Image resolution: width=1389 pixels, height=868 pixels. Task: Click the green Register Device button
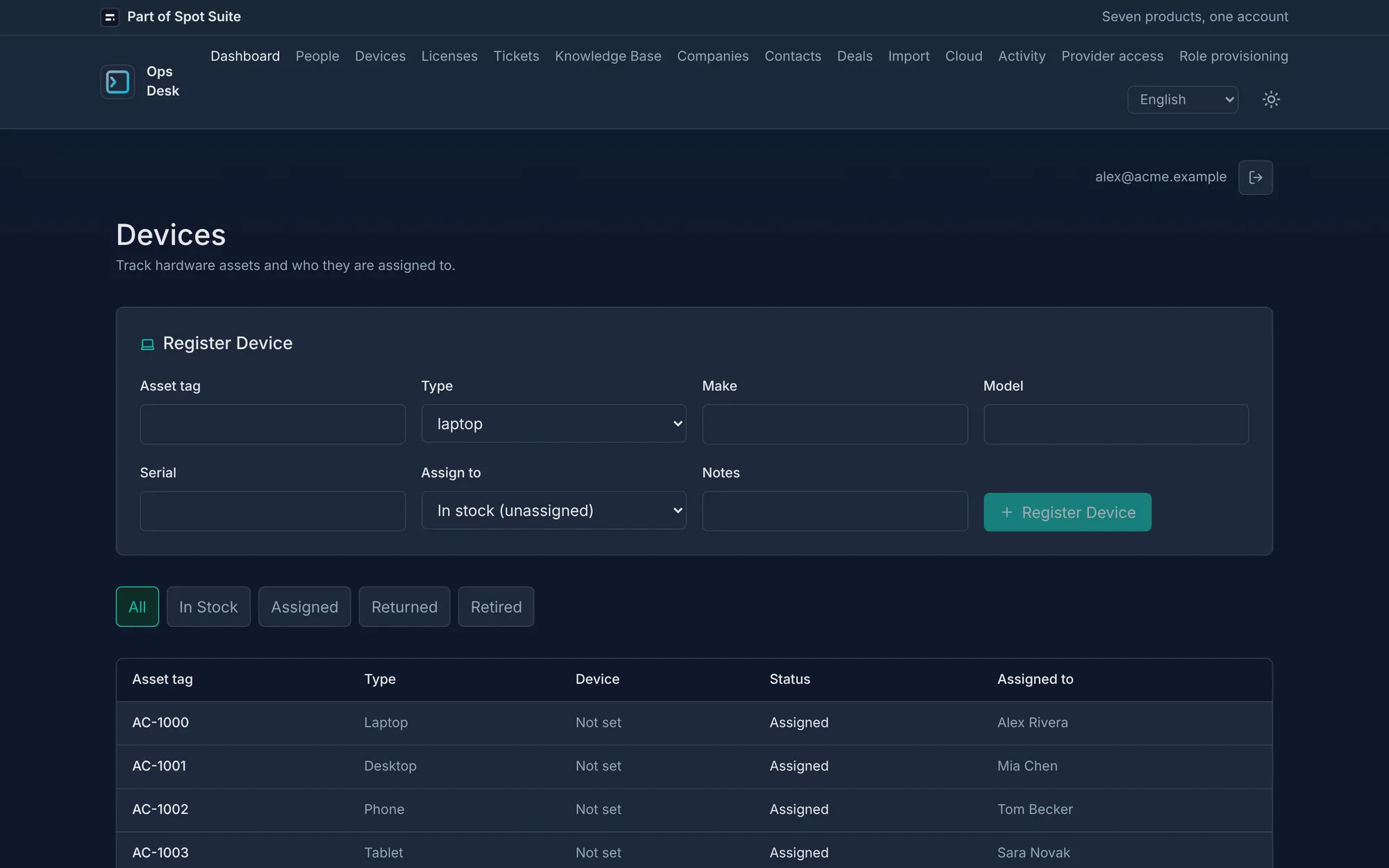click(1067, 512)
